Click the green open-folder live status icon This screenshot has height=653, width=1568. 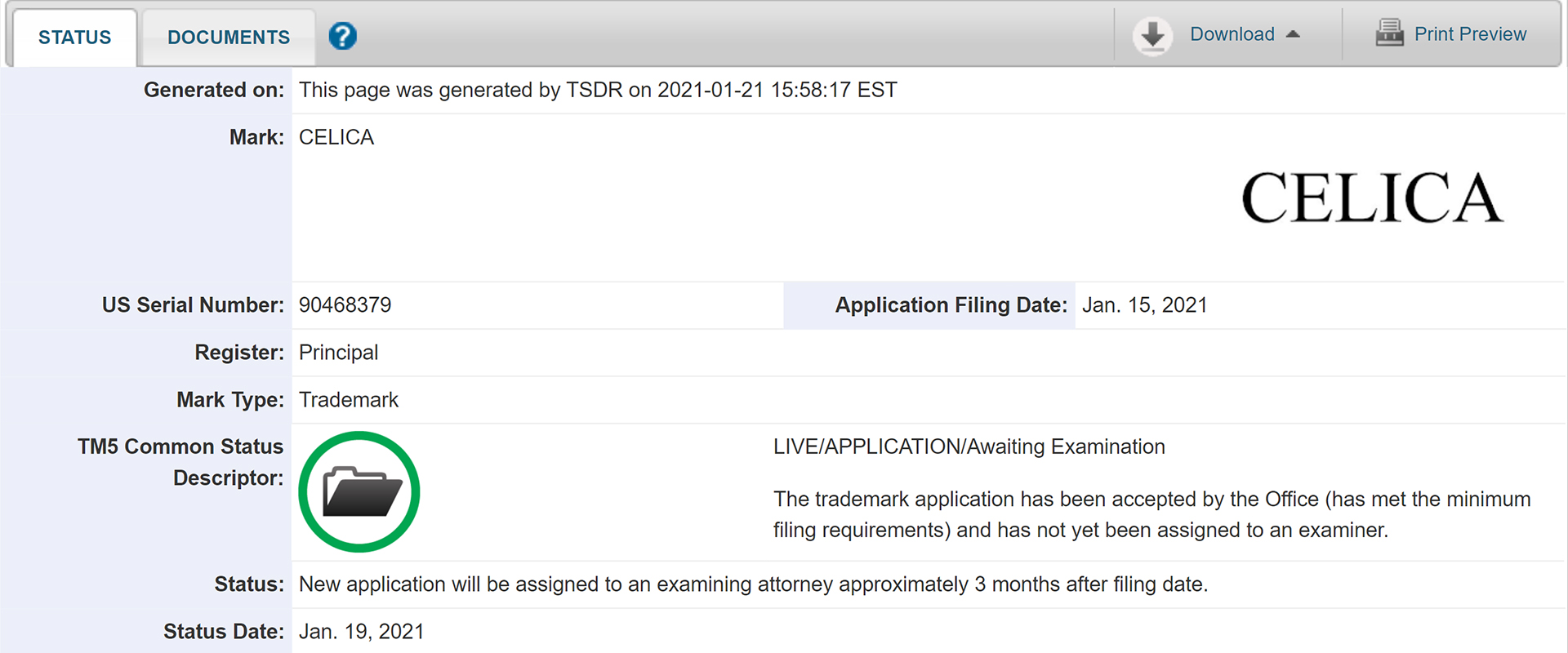359,491
